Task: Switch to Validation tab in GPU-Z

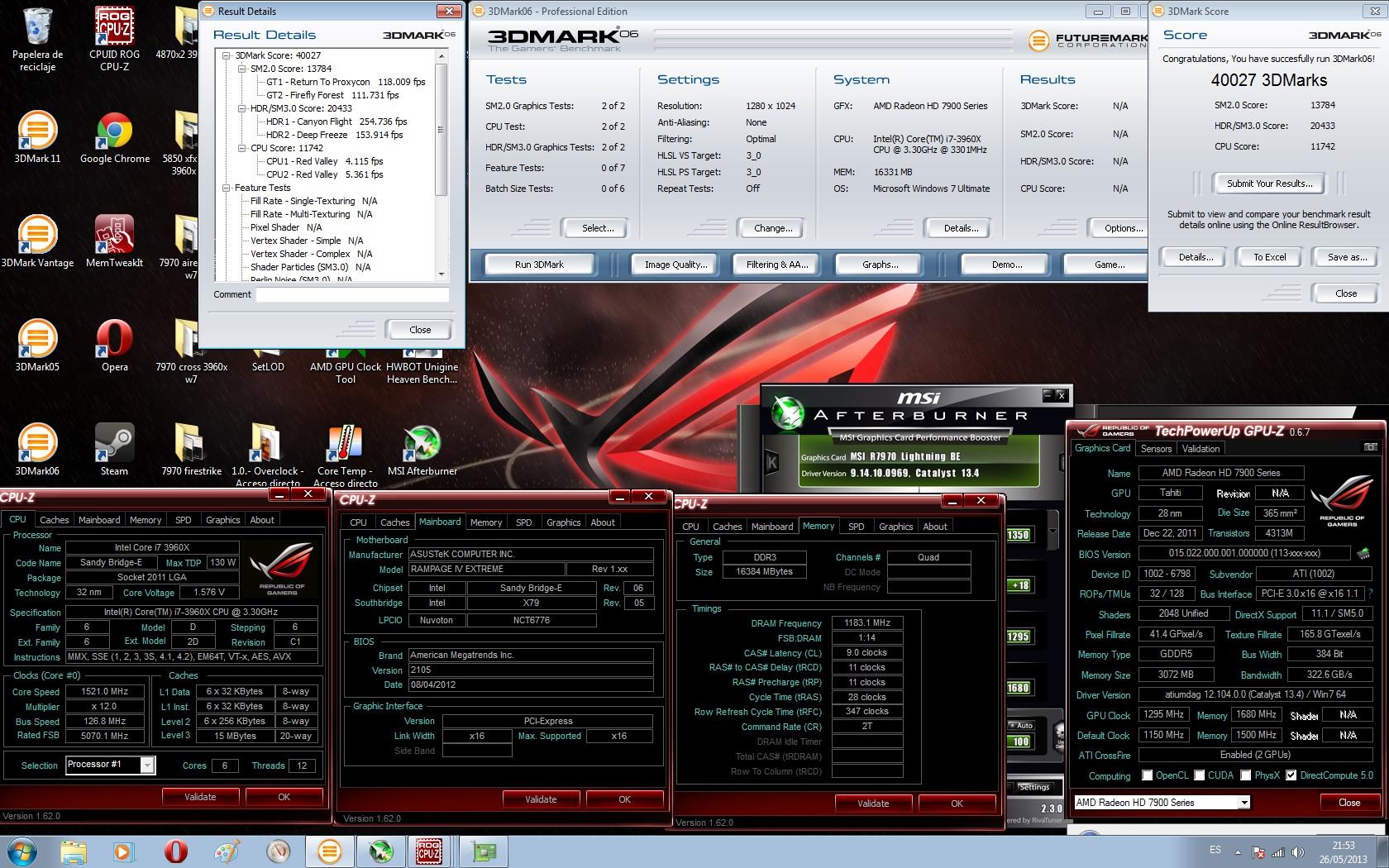Action: 1200,449
